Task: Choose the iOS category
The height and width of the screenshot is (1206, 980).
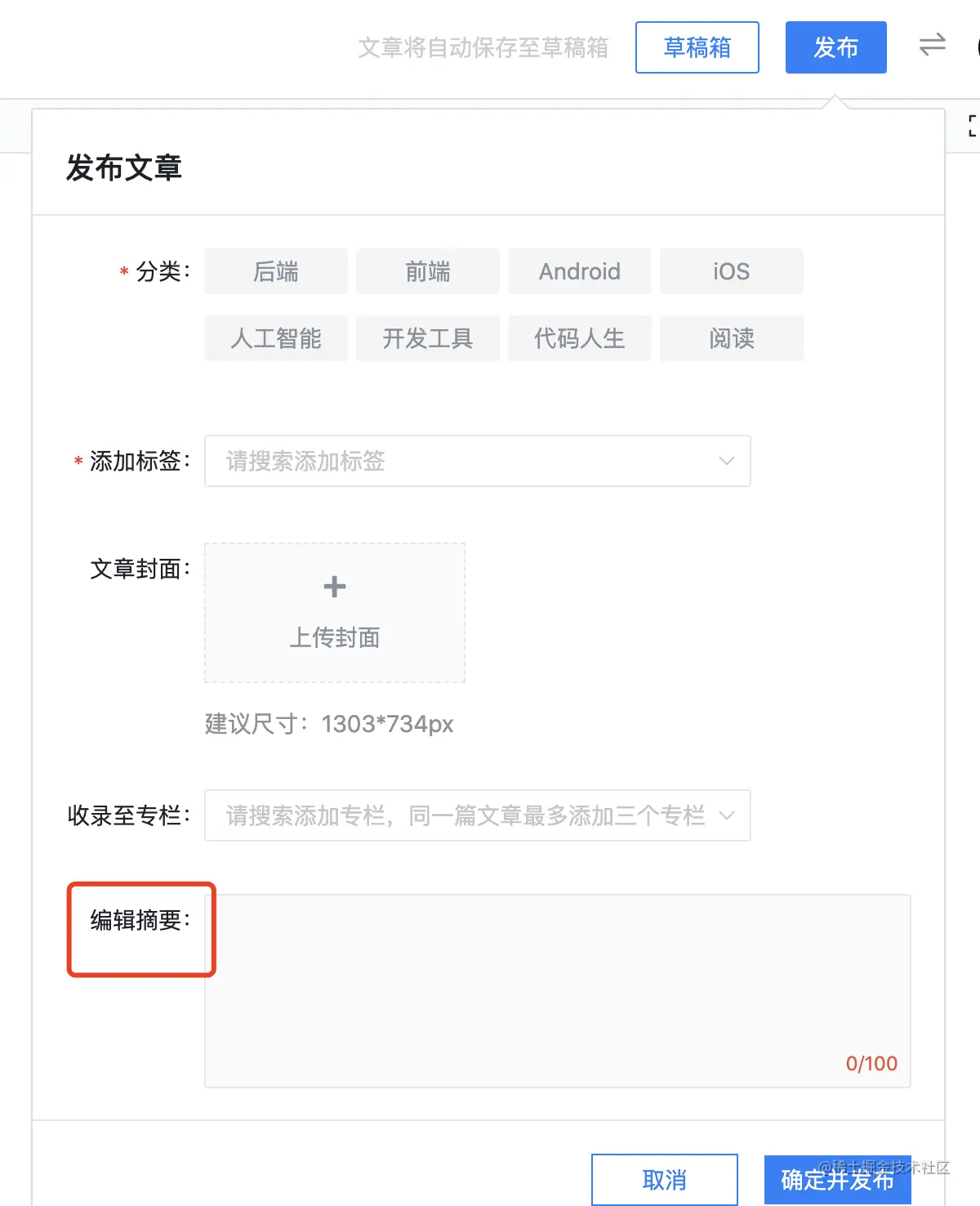Action: pos(731,271)
